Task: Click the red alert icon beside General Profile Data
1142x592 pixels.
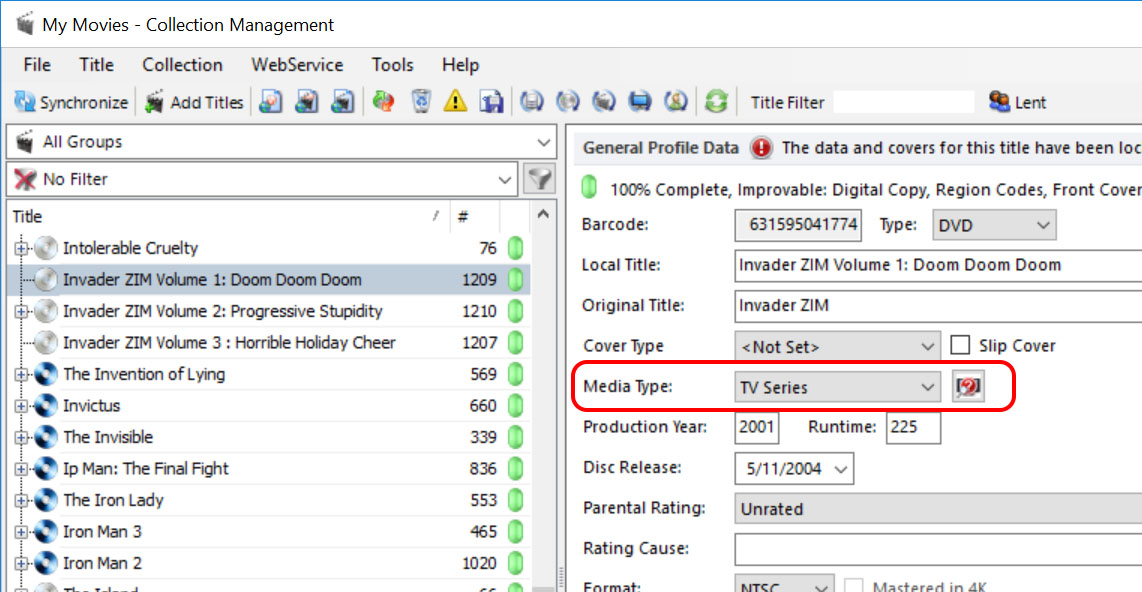Action: click(761, 148)
